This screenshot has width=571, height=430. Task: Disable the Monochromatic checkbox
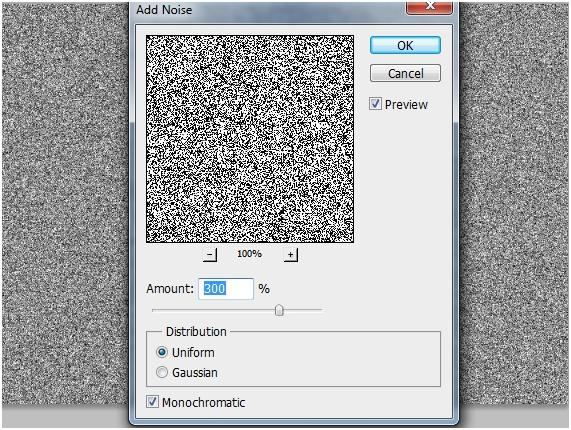(152, 402)
